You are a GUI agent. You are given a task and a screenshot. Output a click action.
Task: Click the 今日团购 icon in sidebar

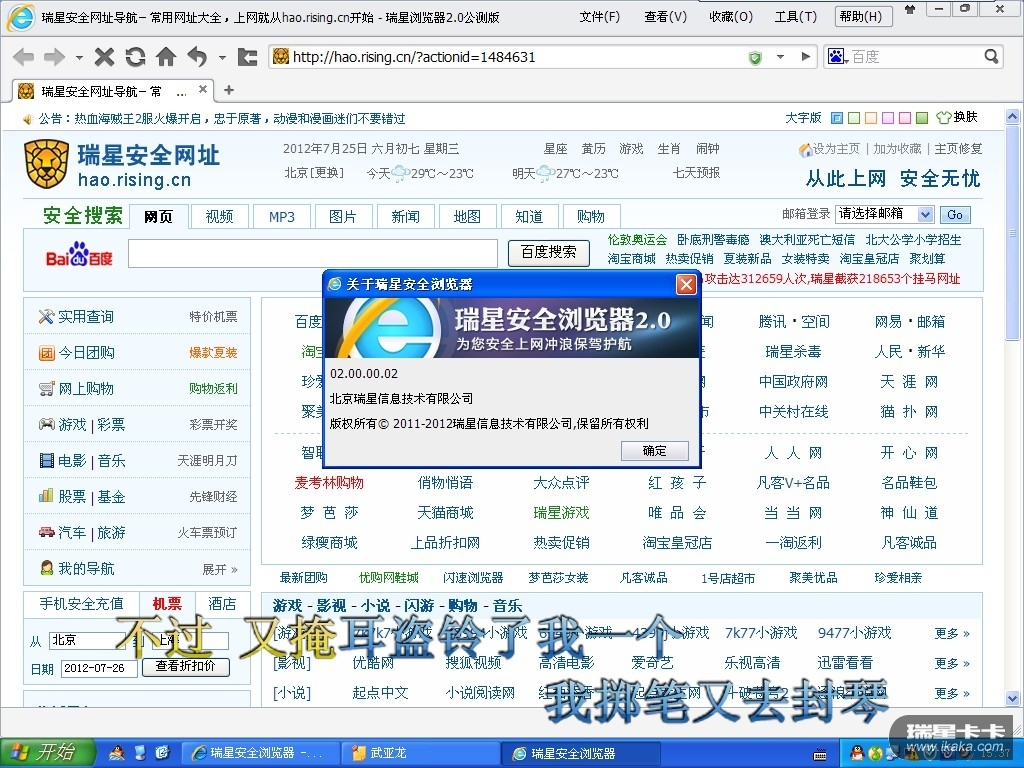(x=46, y=353)
